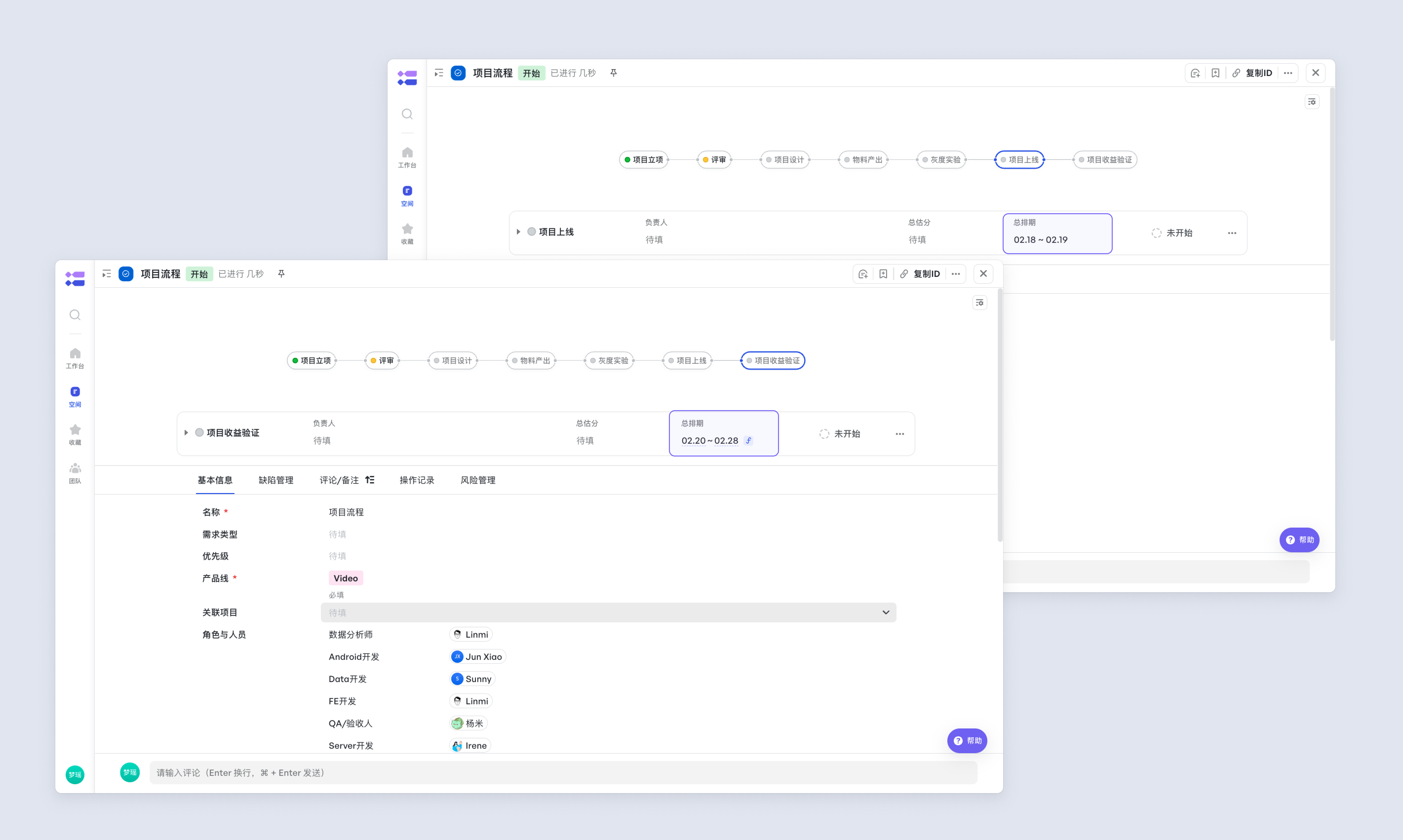1403x840 pixels.
Task: Click the 杨米 member chip
Action: pos(468,723)
